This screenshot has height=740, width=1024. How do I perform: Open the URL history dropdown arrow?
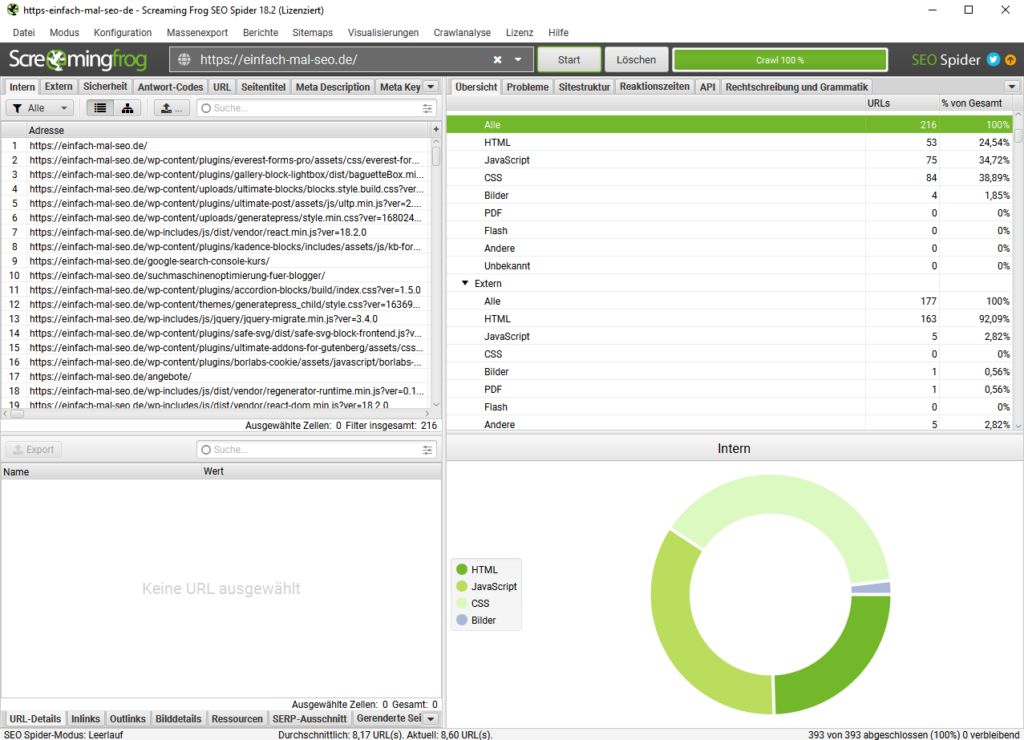tap(518, 59)
